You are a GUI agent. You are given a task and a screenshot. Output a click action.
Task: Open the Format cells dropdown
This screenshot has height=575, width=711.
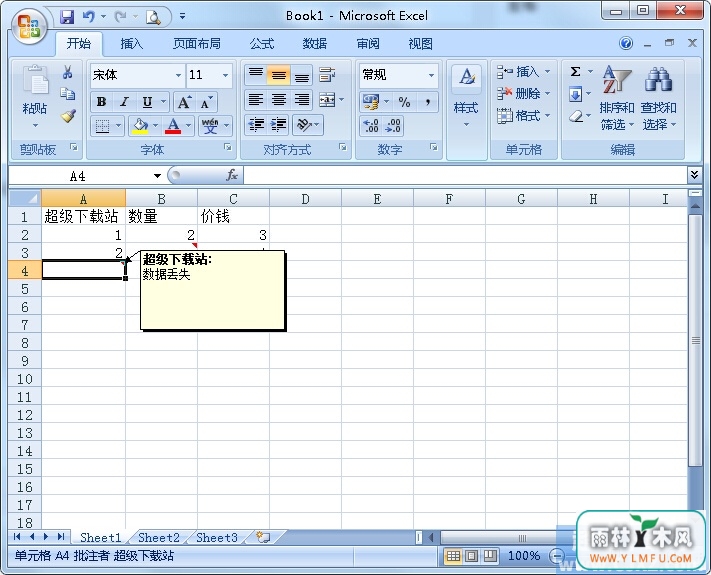coord(547,116)
